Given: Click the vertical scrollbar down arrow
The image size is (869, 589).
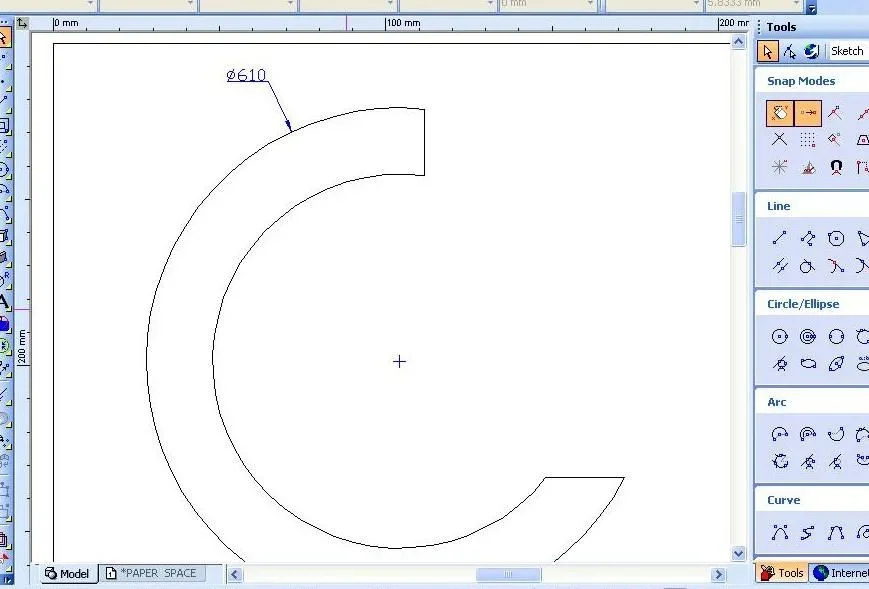Looking at the screenshot, I should tap(738, 553).
